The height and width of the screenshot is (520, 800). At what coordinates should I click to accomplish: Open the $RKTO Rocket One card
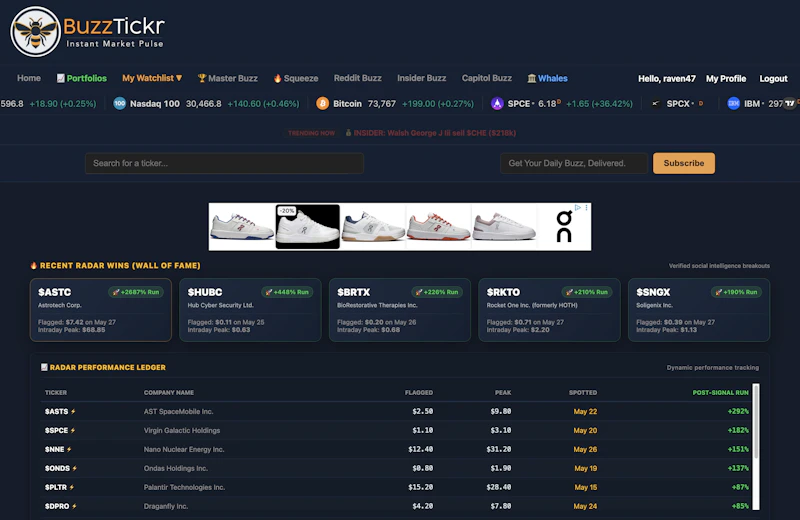click(x=549, y=310)
